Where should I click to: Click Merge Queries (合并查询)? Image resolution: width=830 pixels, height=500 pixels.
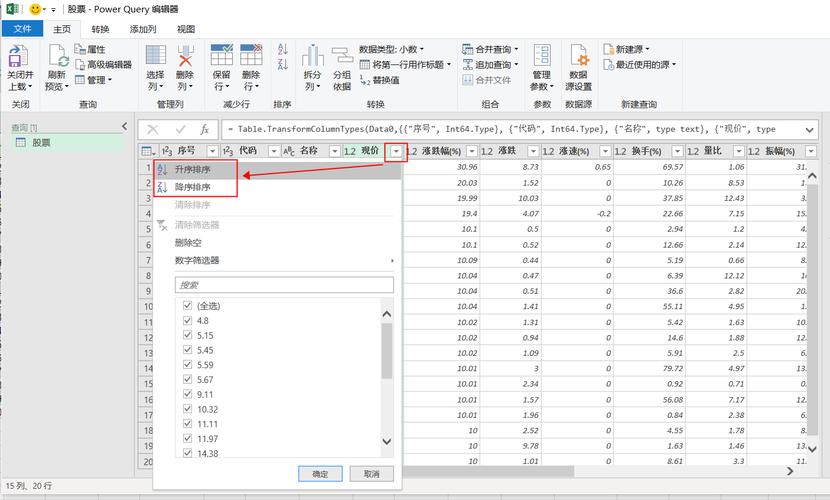click(490, 49)
